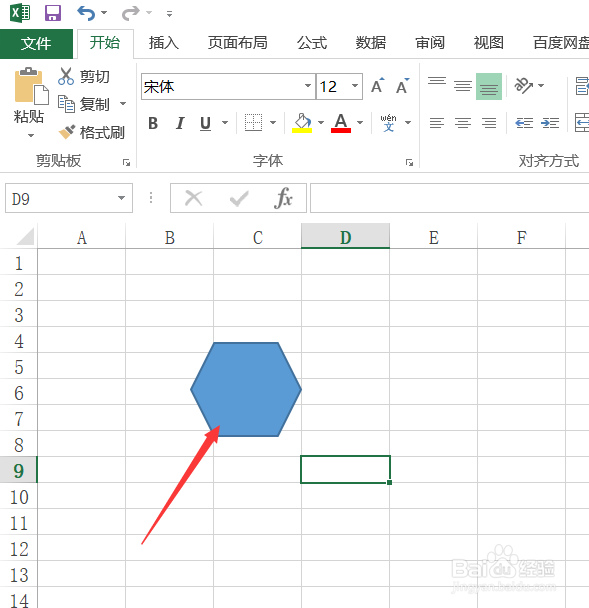The image size is (589, 608).
Task: Select row 9 header
Action: [19, 470]
